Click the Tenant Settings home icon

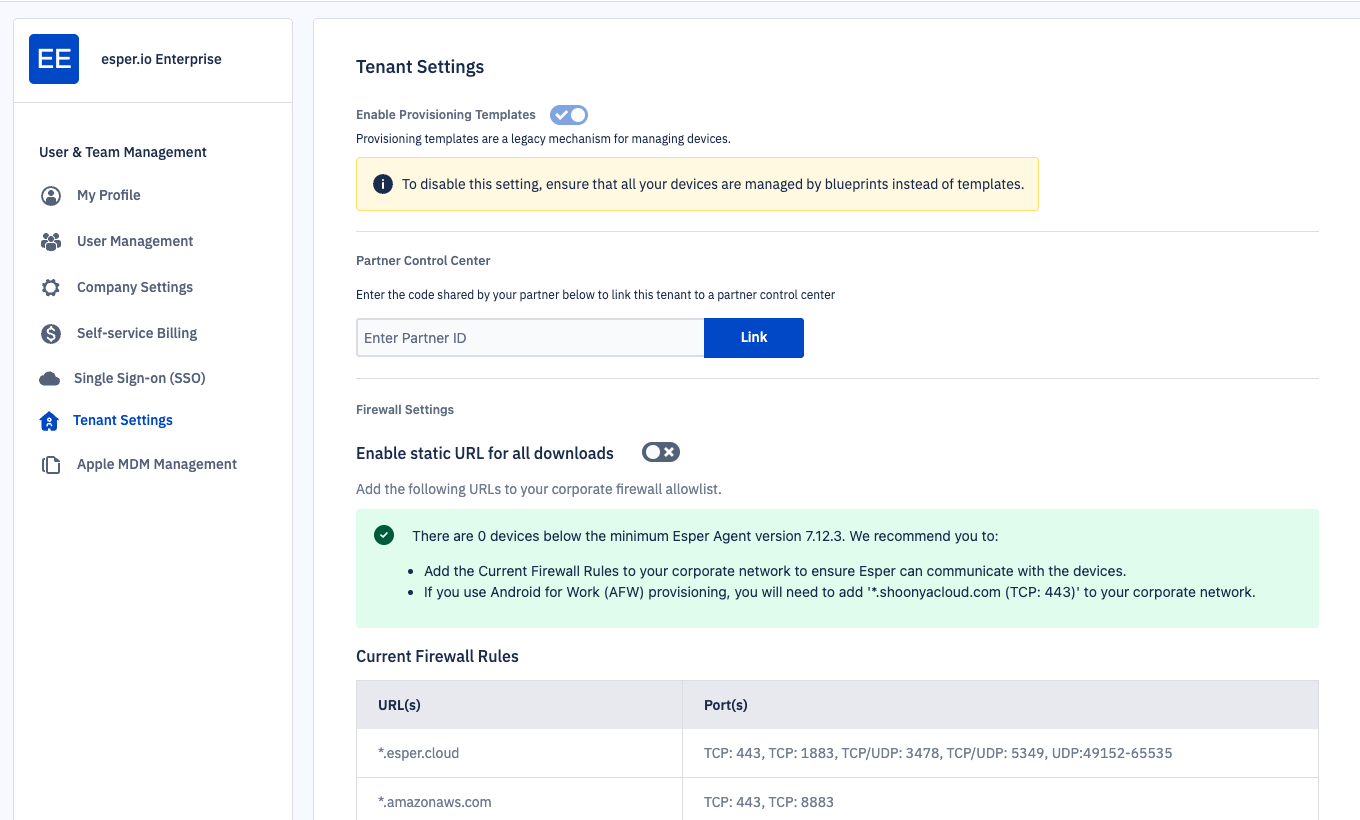click(x=50, y=421)
